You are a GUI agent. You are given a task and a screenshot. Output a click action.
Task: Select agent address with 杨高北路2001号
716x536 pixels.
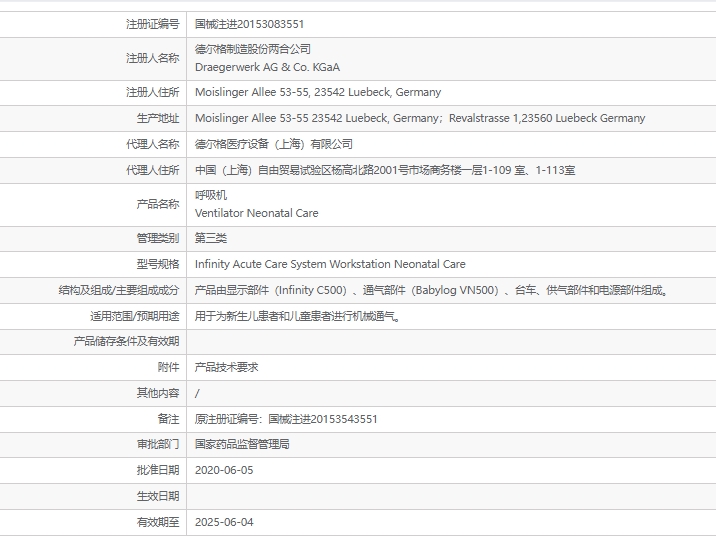pyautogui.click(x=385, y=170)
